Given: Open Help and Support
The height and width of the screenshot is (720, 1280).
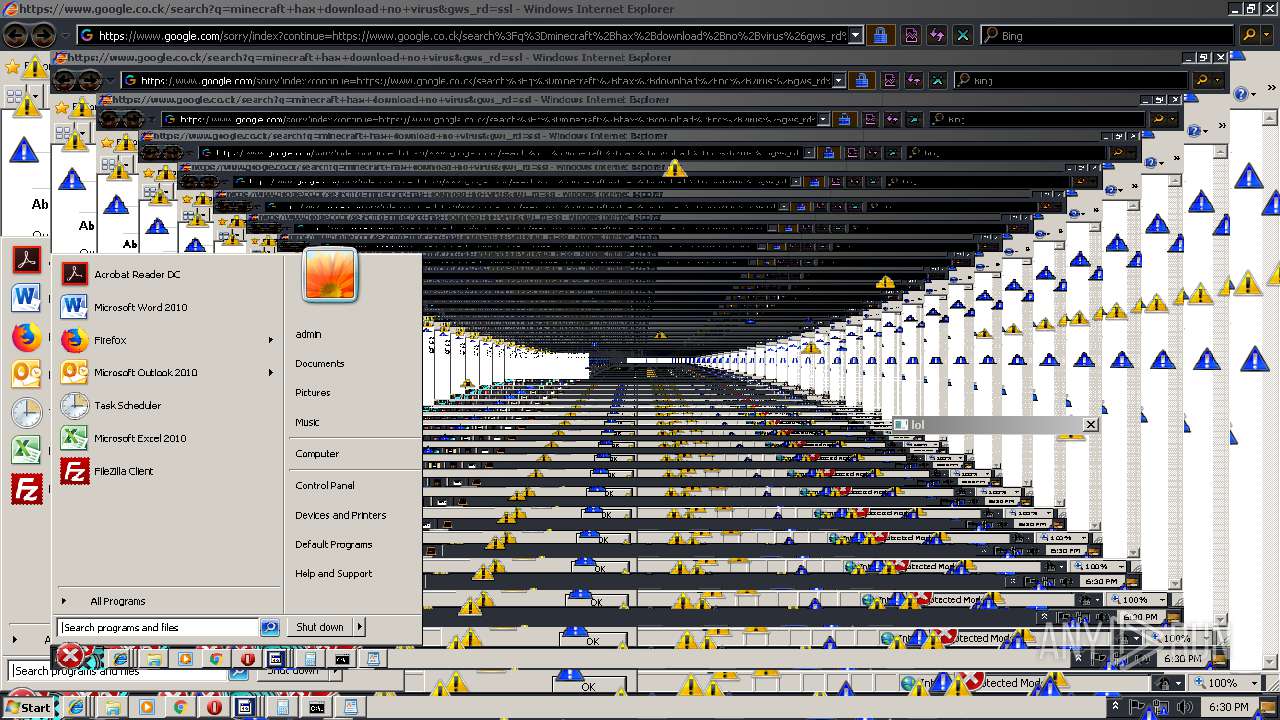Looking at the screenshot, I should click(x=333, y=573).
